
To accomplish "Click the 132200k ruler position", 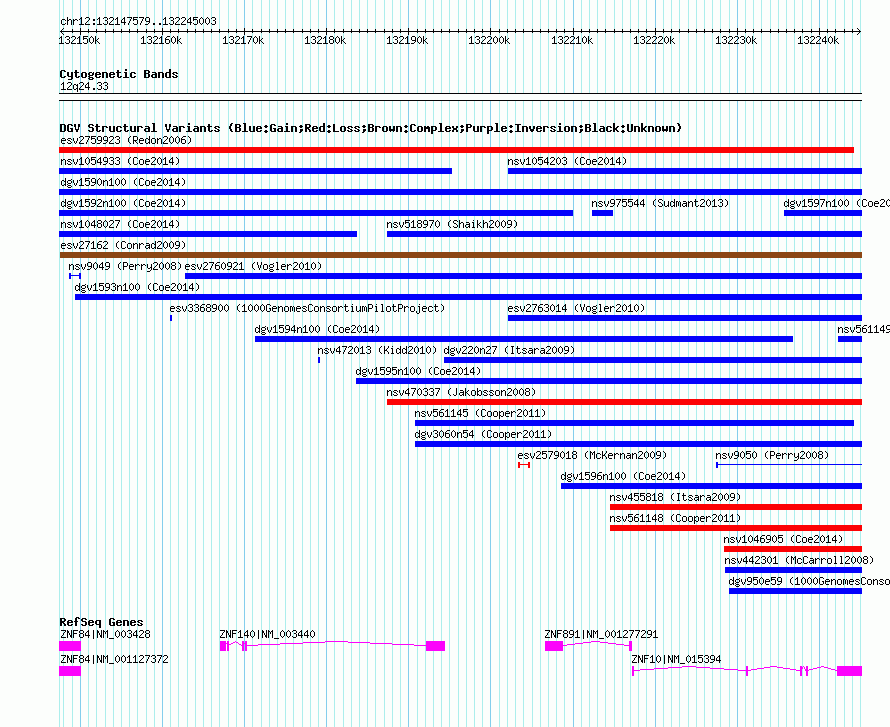I will [489, 40].
